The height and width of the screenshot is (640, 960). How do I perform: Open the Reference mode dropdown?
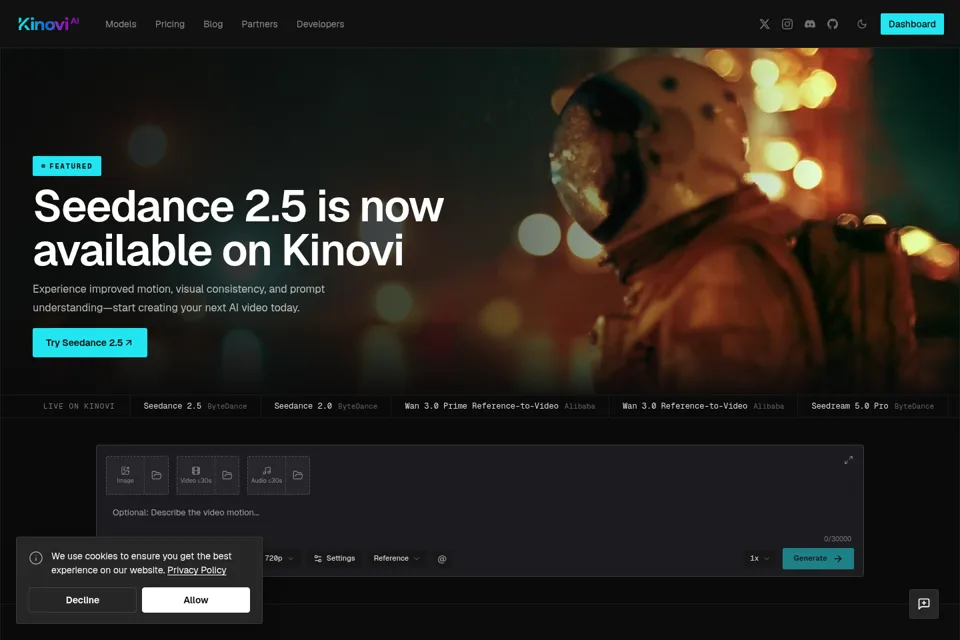coord(396,559)
